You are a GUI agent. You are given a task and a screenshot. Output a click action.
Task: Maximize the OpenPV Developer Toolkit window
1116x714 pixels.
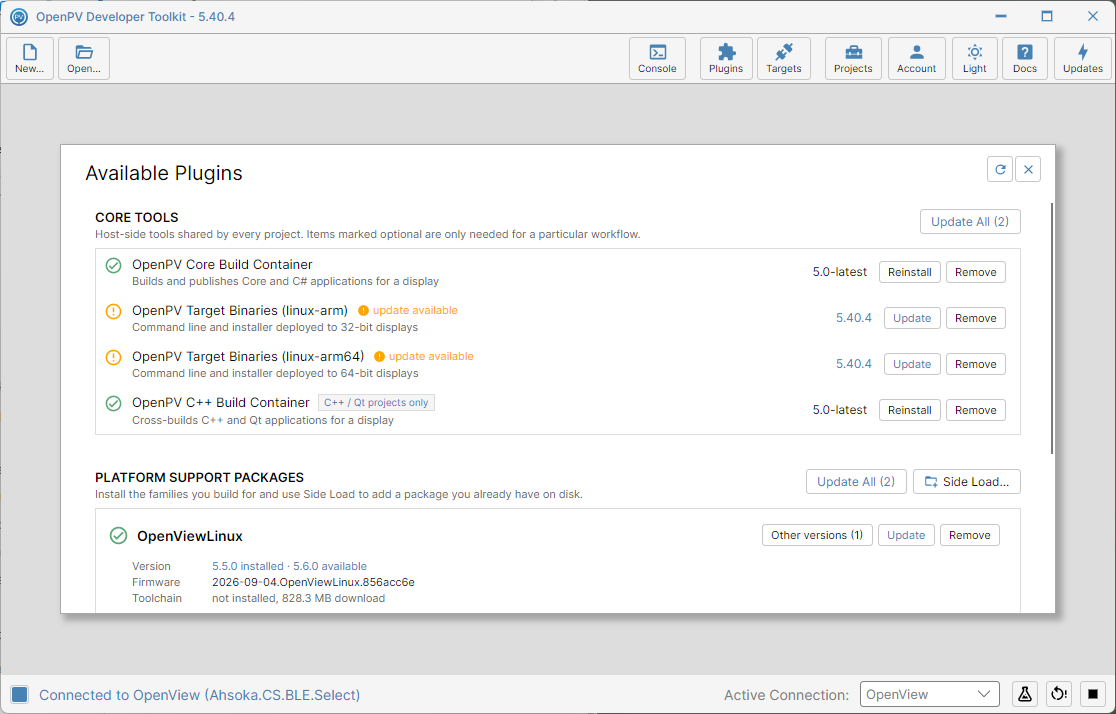pos(1046,16)
